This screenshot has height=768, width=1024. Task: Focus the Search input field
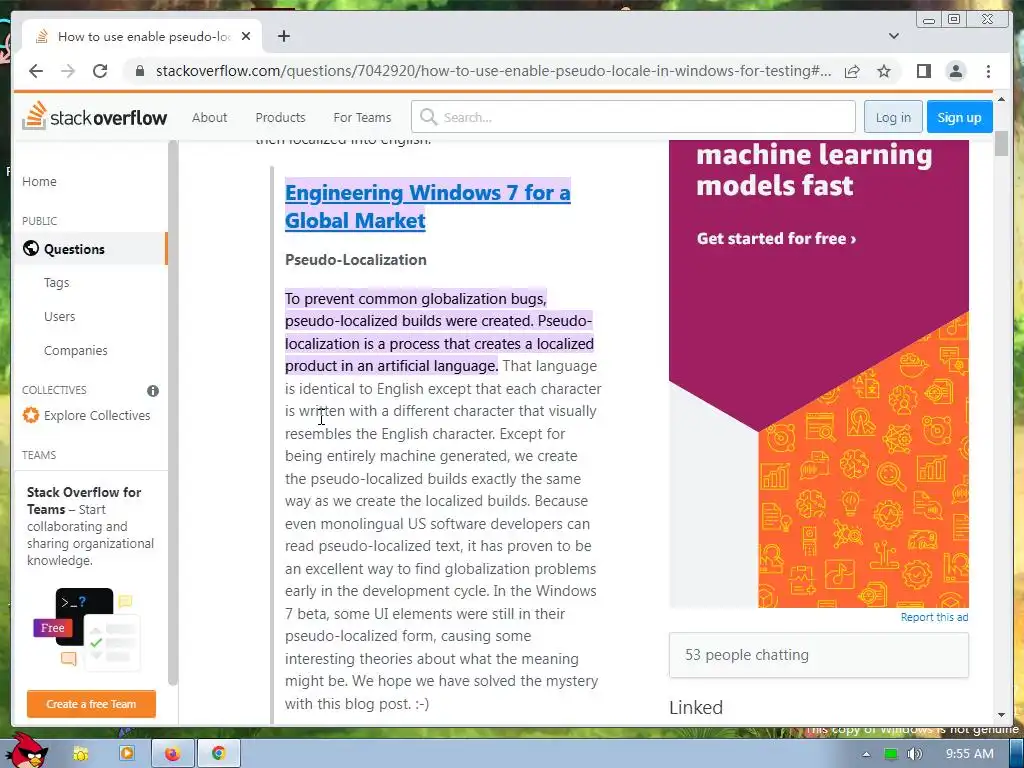633,117
